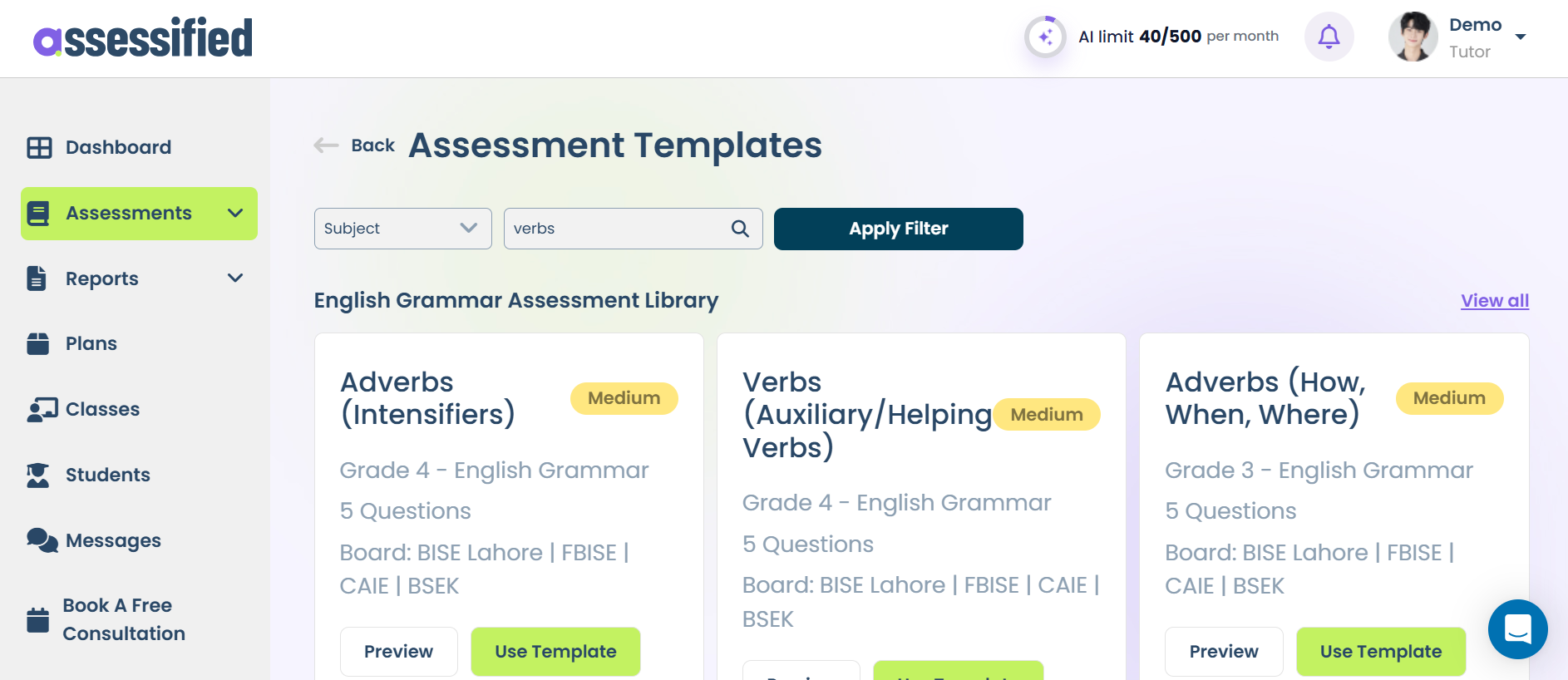Expand the Assessments menu chevron
Image resolution: width=1568 pixels, height=680 pixels.
235,214
